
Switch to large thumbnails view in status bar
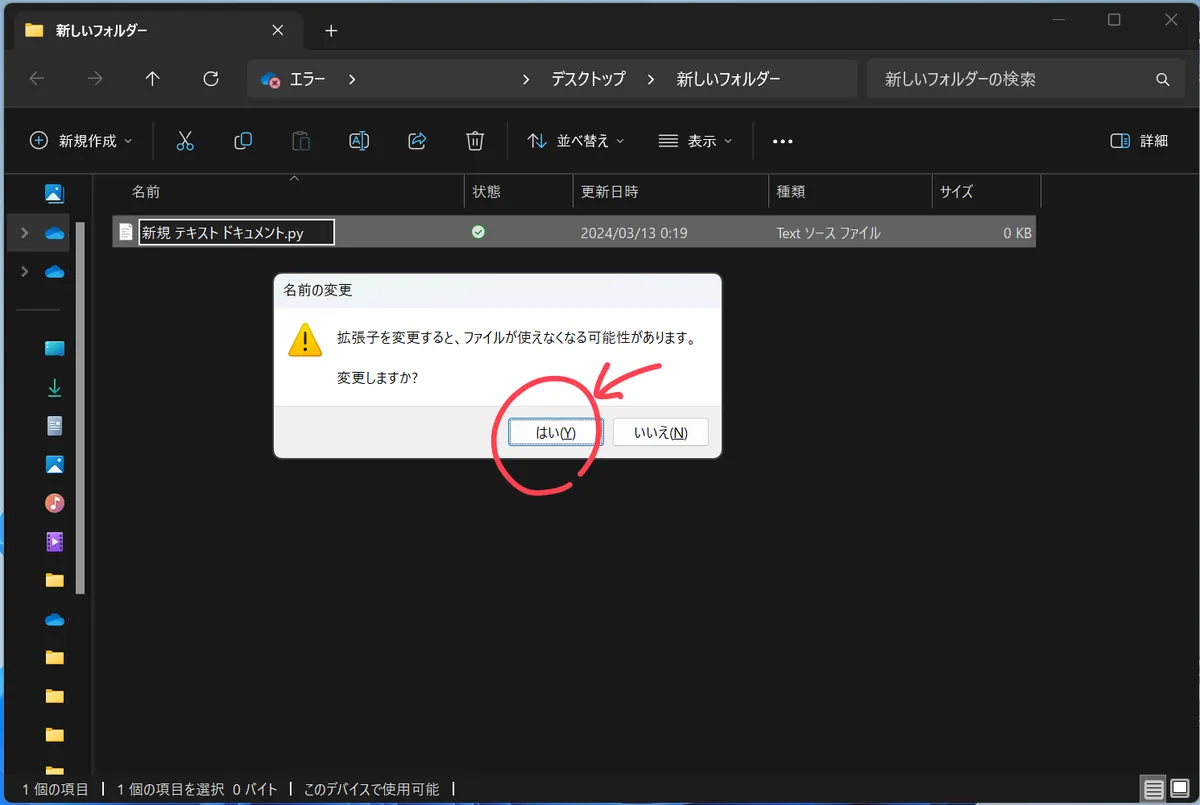1181,789
